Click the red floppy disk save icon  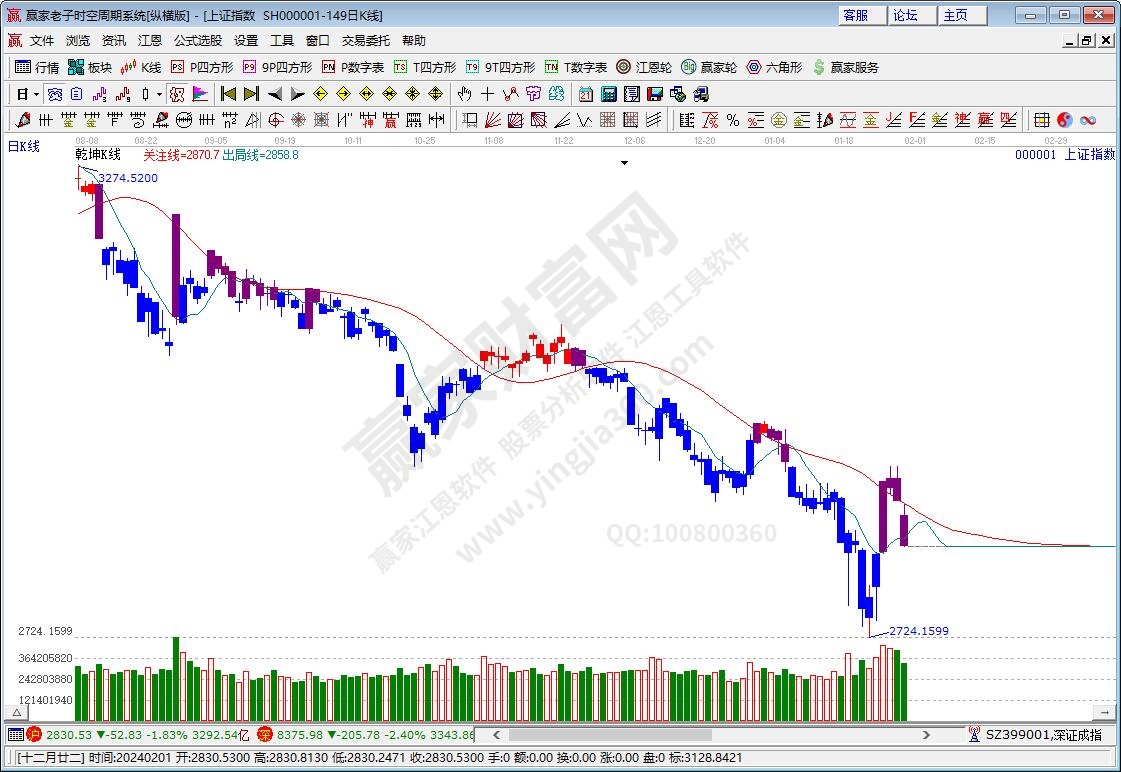pos(655,94)
